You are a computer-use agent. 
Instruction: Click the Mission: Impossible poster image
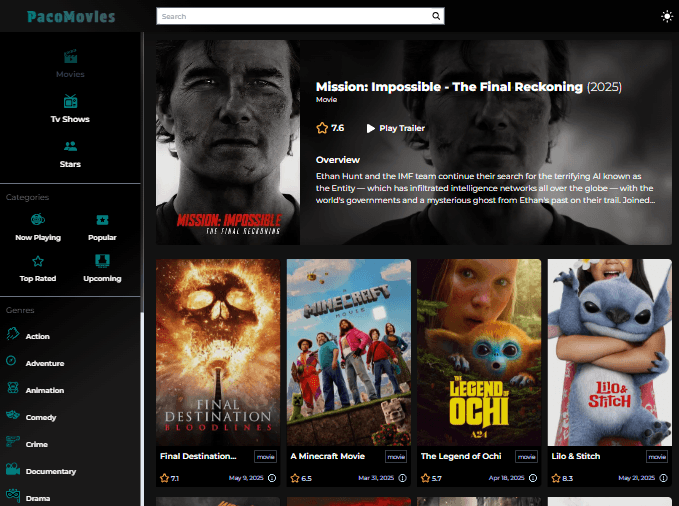click(228, 143)
